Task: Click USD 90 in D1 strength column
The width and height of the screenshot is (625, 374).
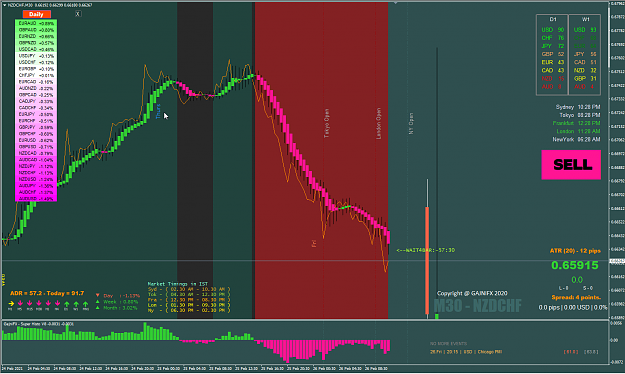Action: tap(552, 30)
